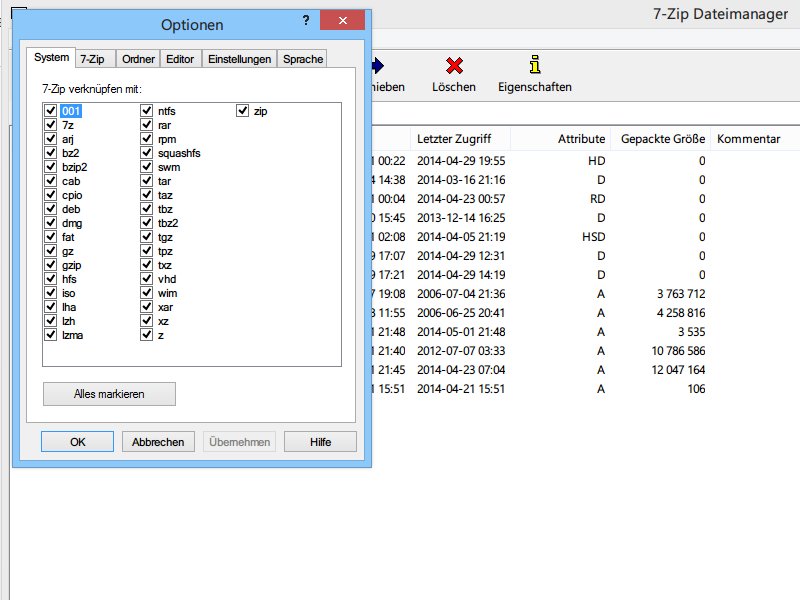Click the packed size 3 535
This screenshot has width=800, height=600.
pyautogui.click(x=691, y=332)
